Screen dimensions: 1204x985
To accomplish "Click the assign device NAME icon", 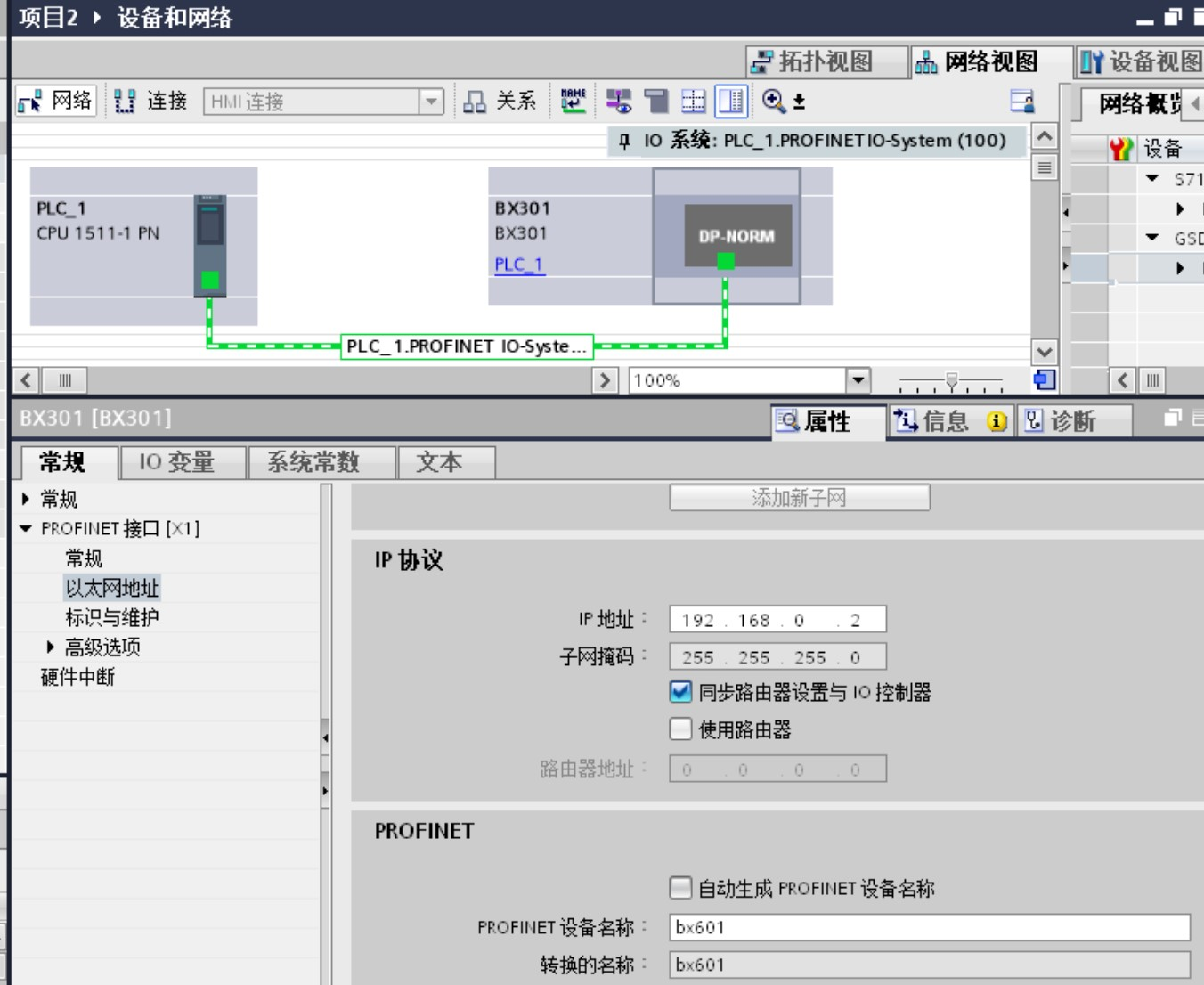I will click(x=574, y=101).
